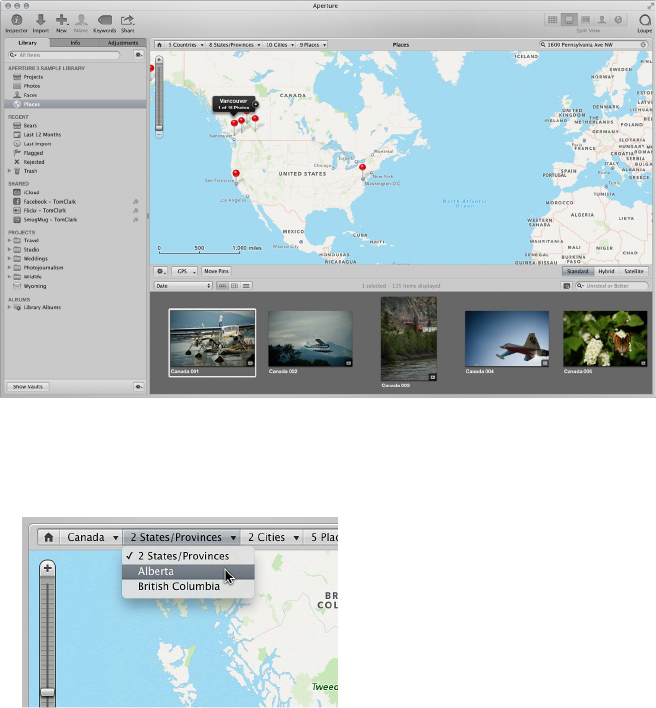This screenshot has width=656, height=708.
Task: Zoom in the main map with the plus button
Action: pyautogui.click(x=159, y=60)
